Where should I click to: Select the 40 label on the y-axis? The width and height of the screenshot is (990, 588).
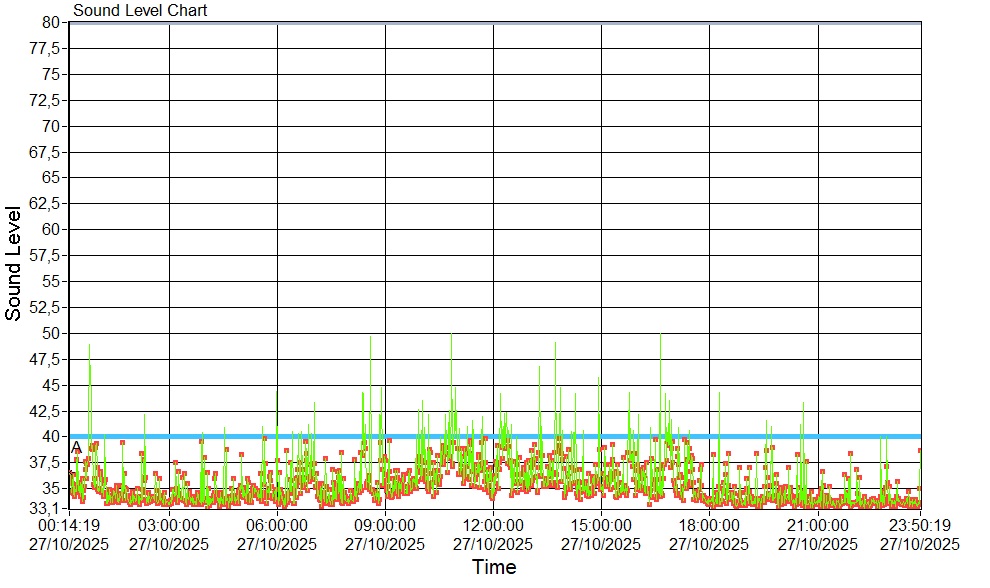point(52,436)
